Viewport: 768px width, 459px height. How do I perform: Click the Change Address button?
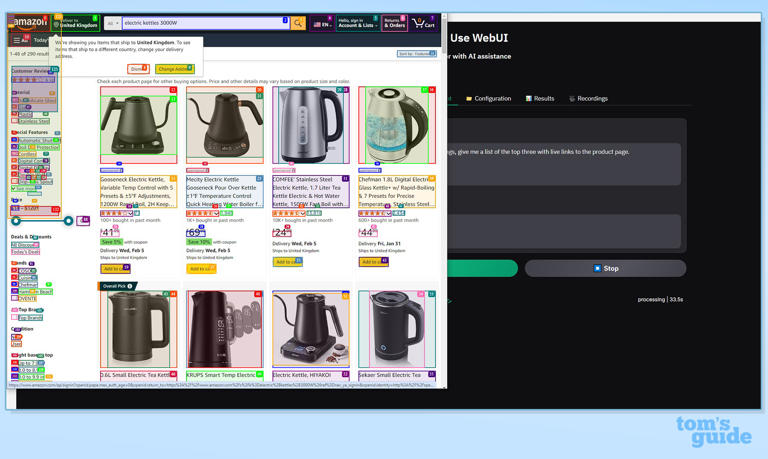click(174, 69)
